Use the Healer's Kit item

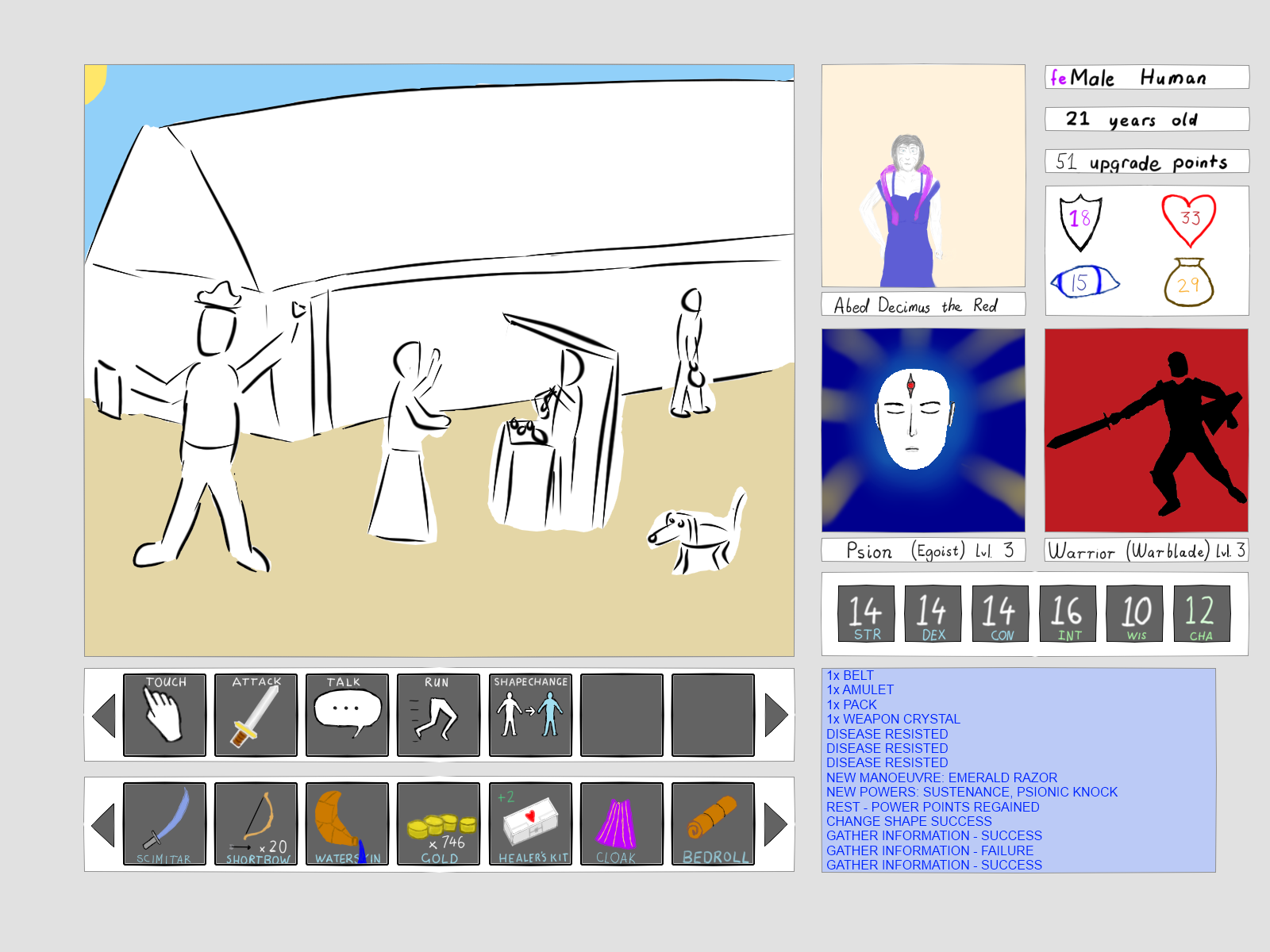click(530, 823)
